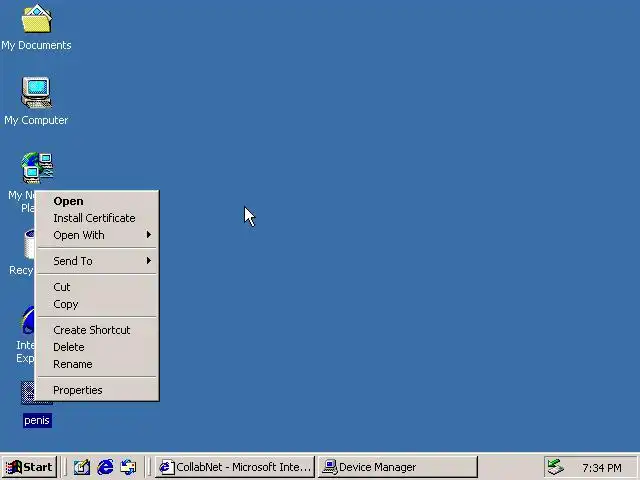The image size is (640, 480).
Task: Expand the Send To submenu
Action: pos(97,261)
